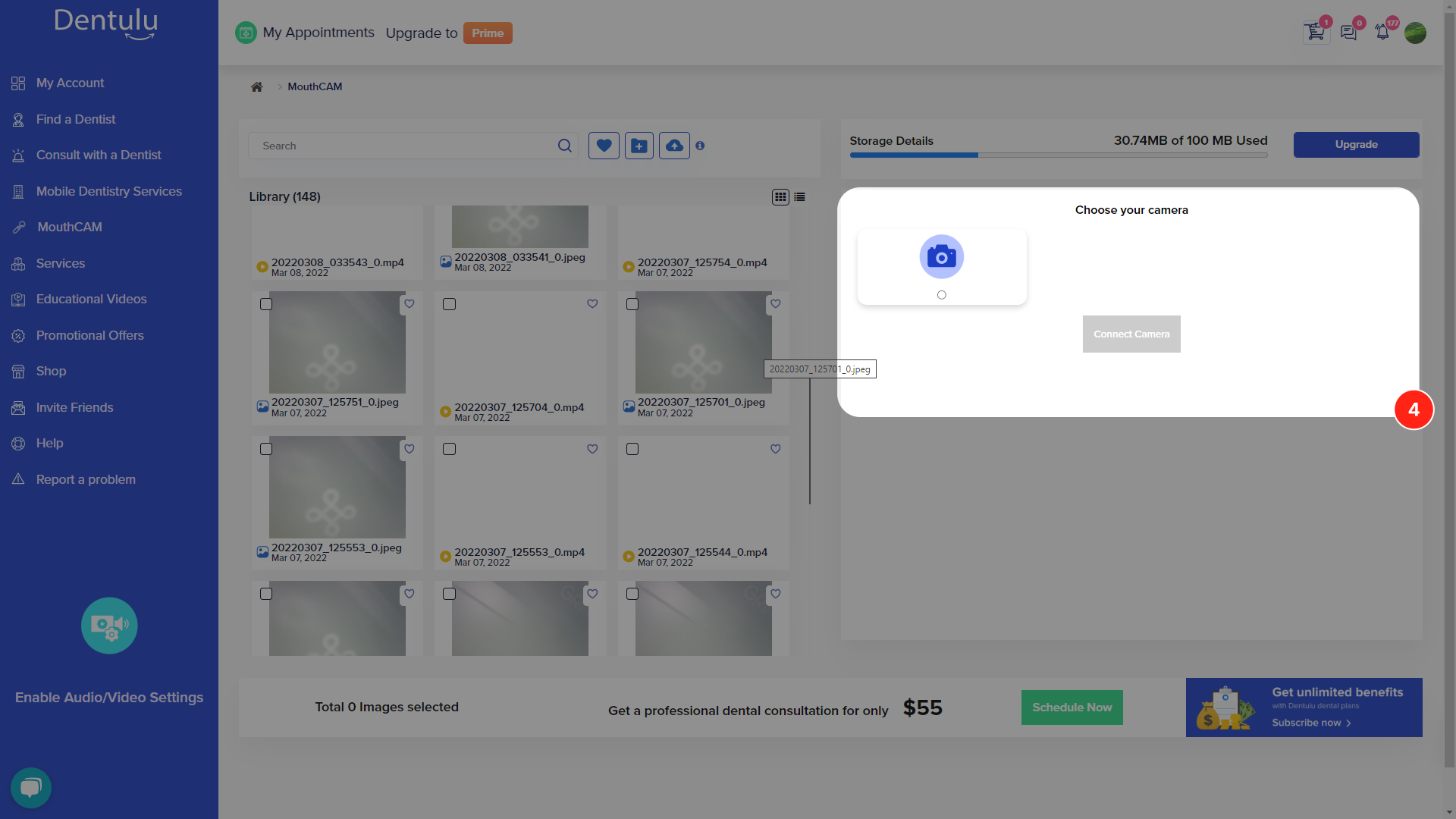The height and width of the screenshot is (819, 1456).
Task: Open thumbnail of 20220307_125701_0.jpeg
Action: tap(704, 343)
